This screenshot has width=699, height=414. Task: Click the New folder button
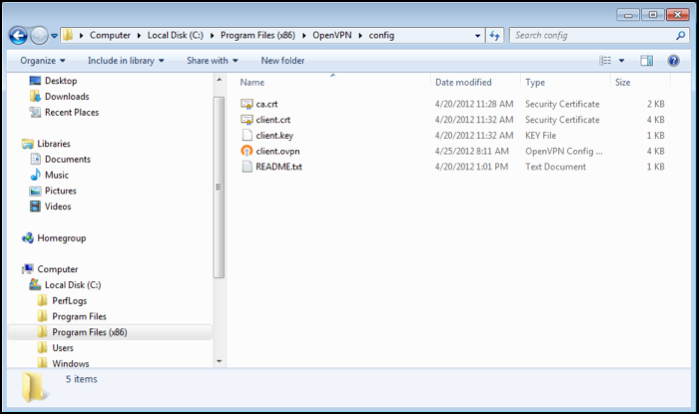tap(282, 60)
